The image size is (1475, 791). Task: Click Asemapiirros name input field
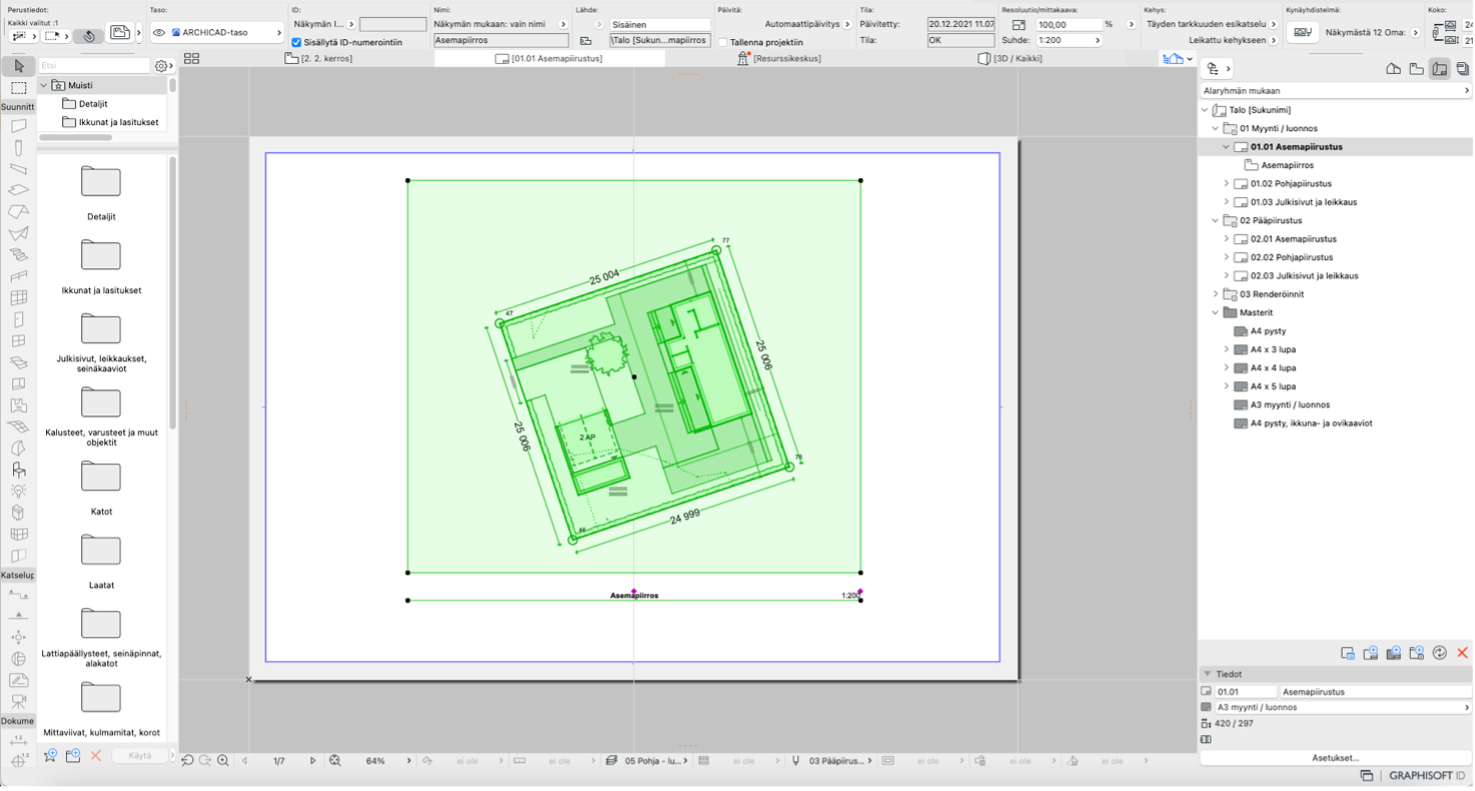point(501,41)
